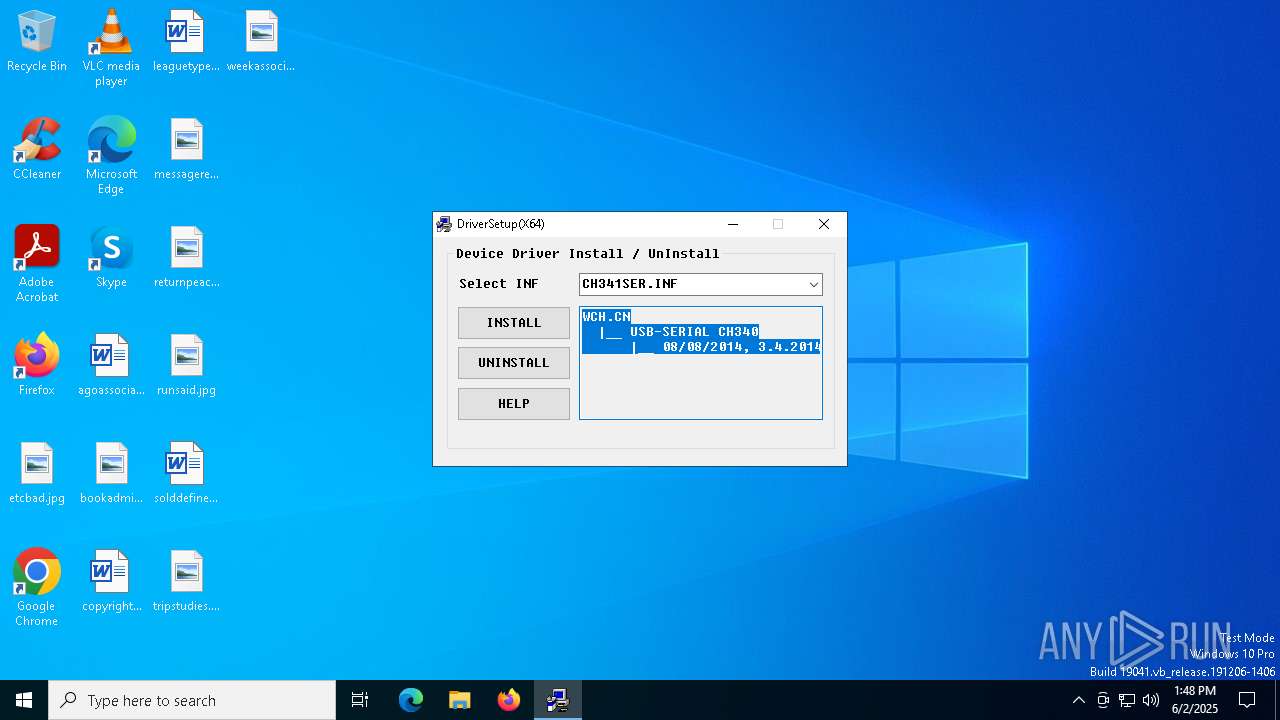Select the returnpeac file icon
This screenshot has height=720, width=1280.
pos(186,258)
